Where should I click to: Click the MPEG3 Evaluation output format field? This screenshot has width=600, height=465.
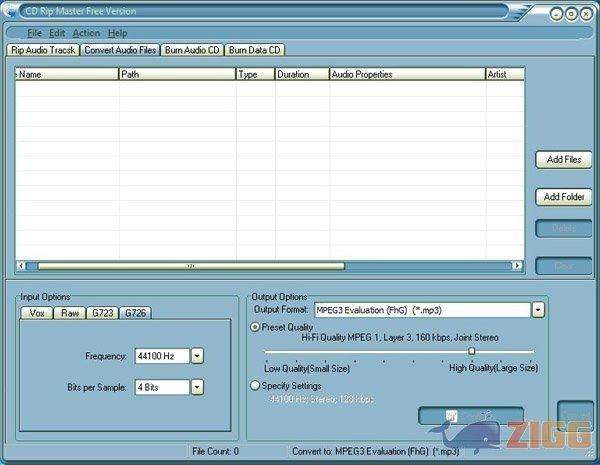tap(422, 310)
